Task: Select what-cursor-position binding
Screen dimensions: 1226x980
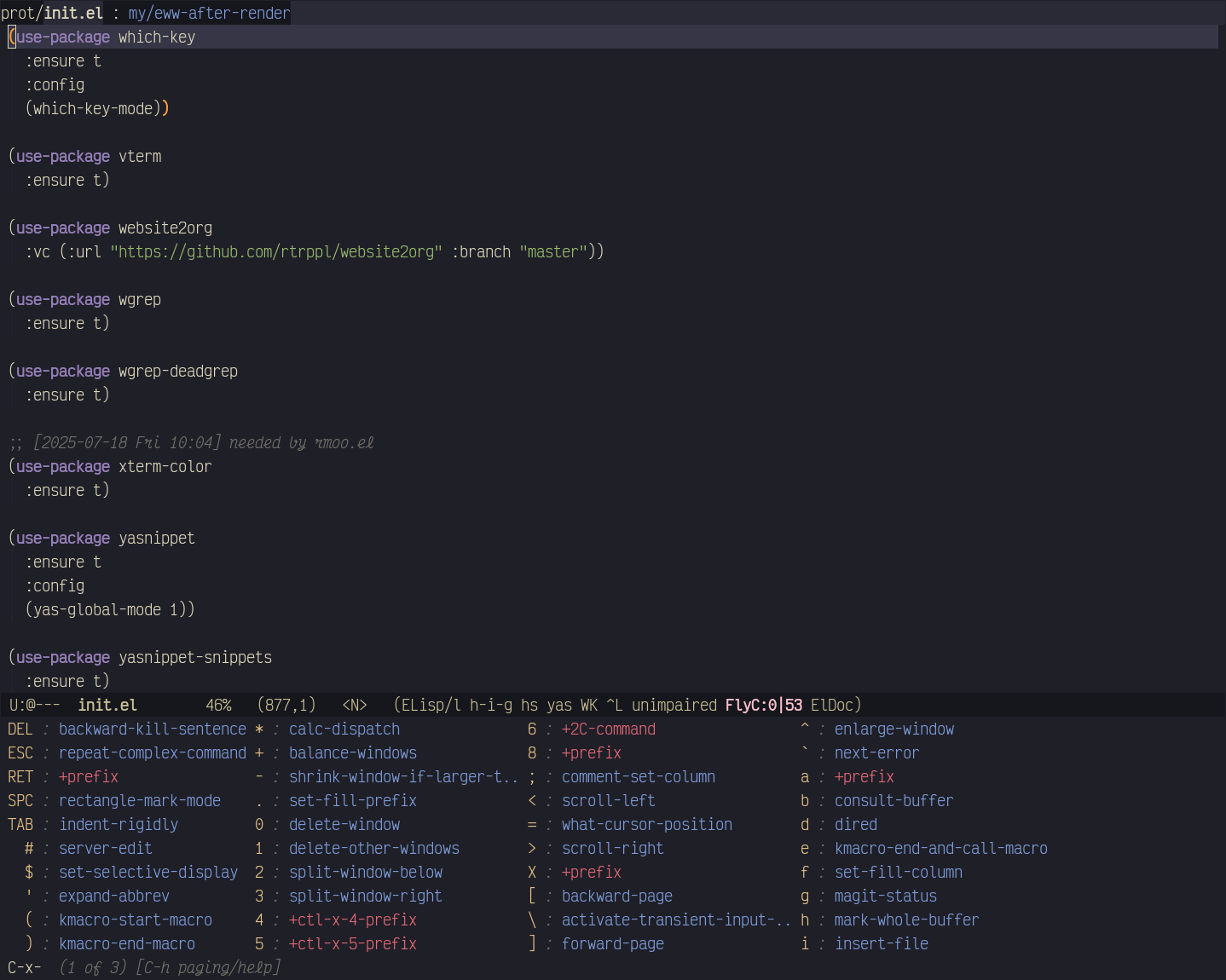Action: pos(647,824)
